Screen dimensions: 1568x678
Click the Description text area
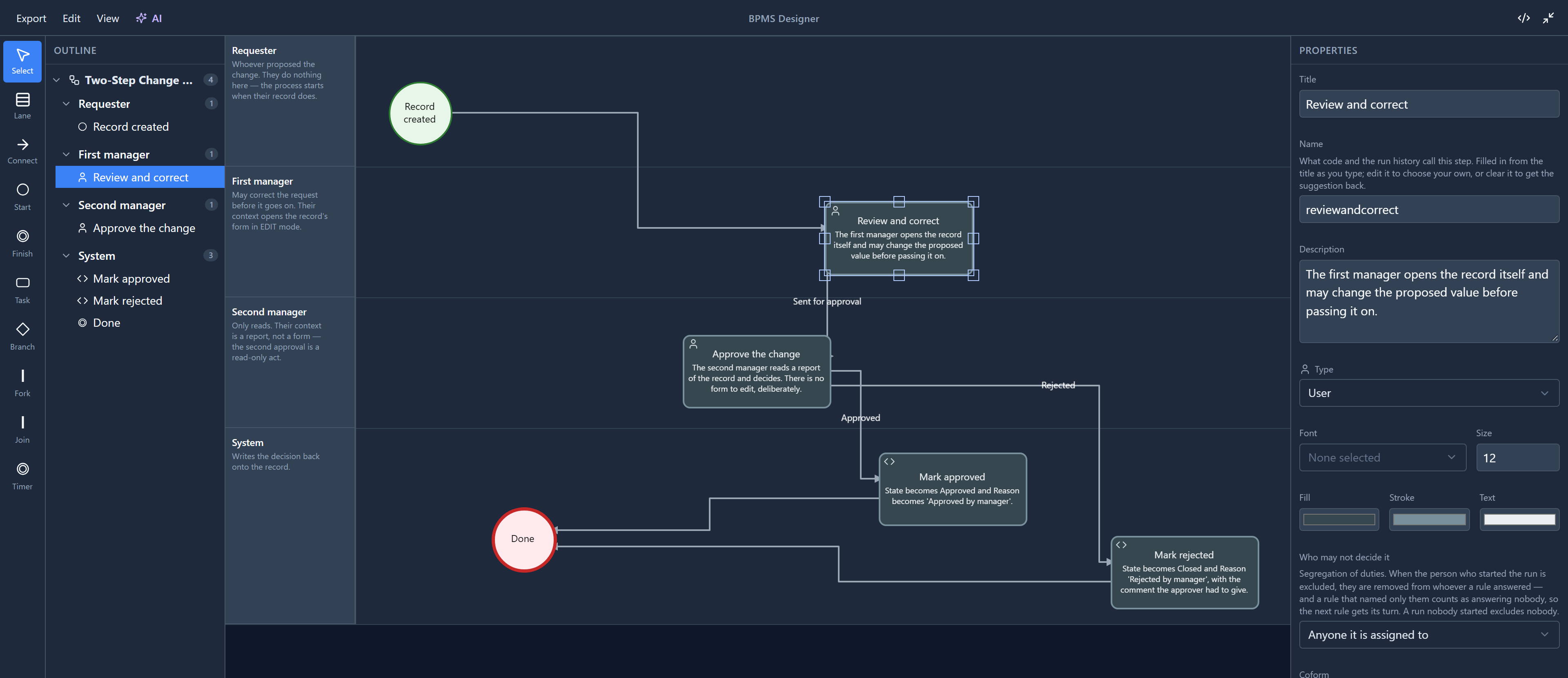click(1429, 301)
